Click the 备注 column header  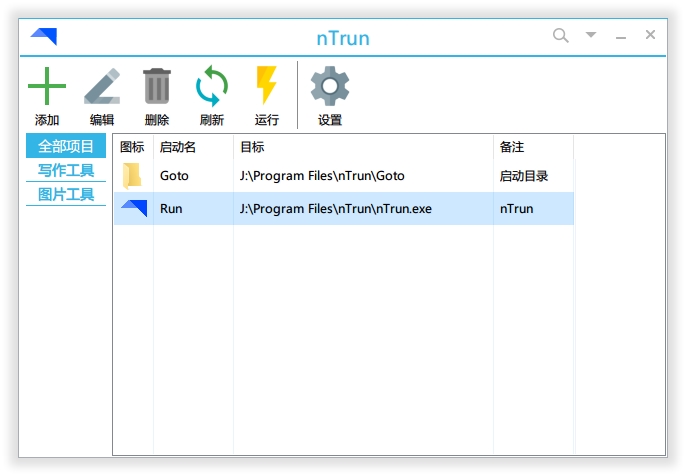[x=533, y=147]
